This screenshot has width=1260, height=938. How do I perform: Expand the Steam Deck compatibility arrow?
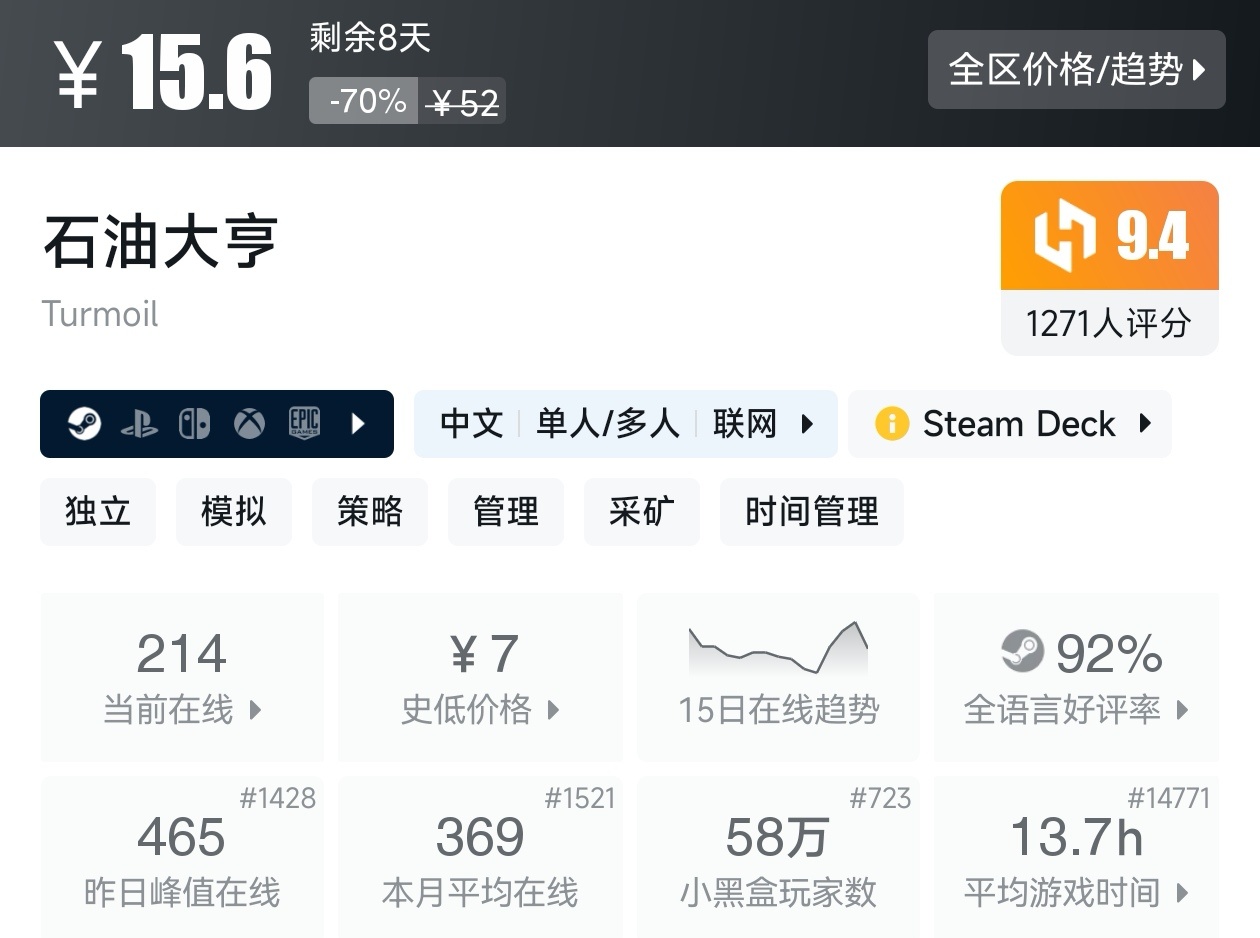(x=1145, y=424)
